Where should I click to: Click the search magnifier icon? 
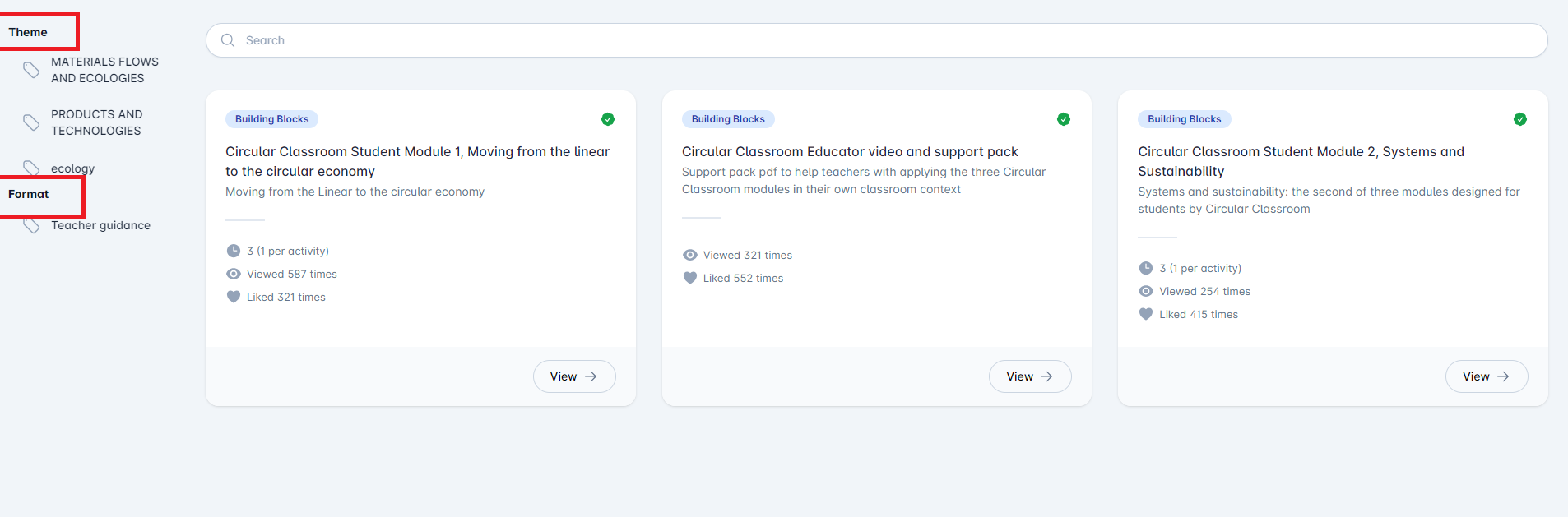(x=228, y=40)
